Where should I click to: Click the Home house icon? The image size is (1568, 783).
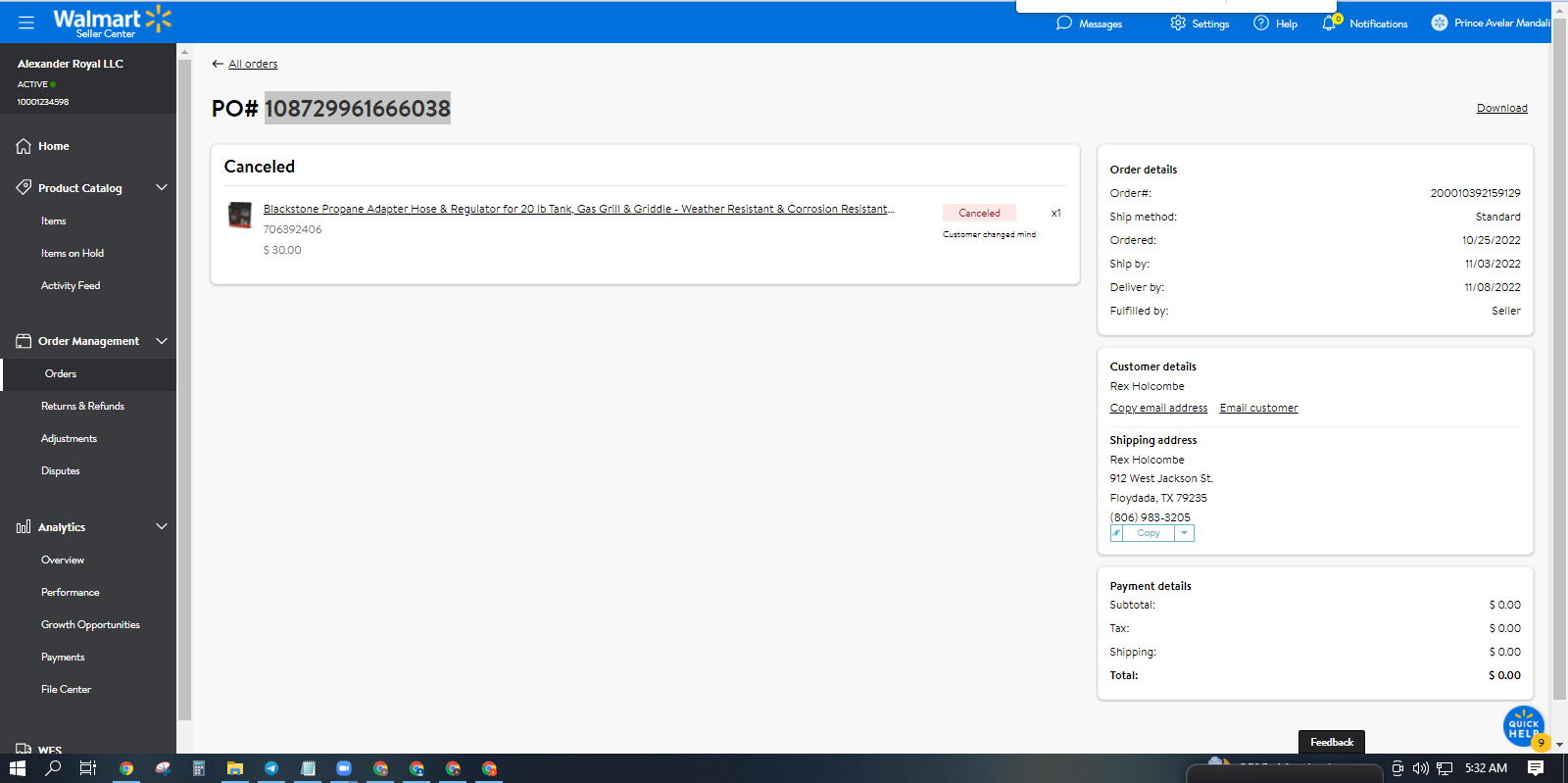(x=24, y=146)
